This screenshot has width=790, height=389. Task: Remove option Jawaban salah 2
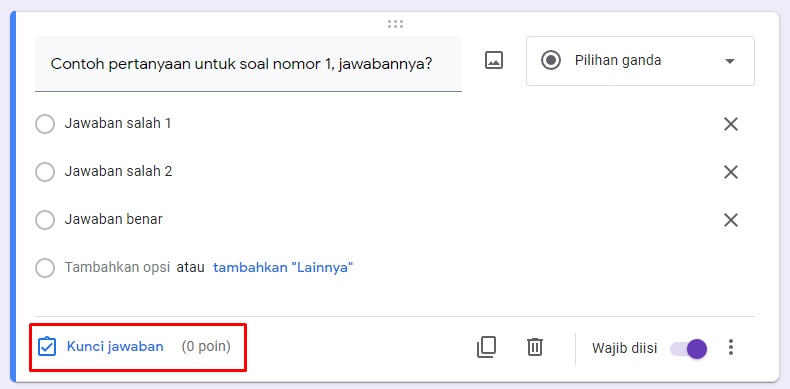[x=731, y=172]
